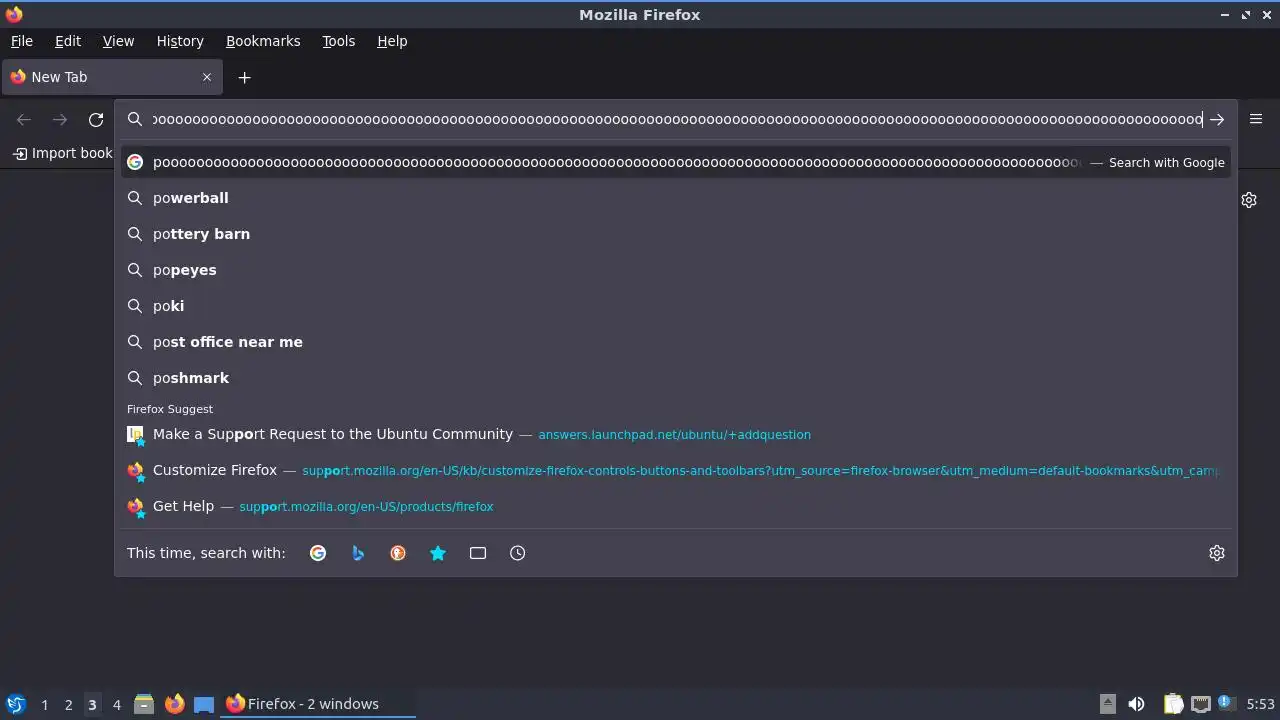
Task: Switch to workspace 4 in taskbar
Action: (116, 704)
